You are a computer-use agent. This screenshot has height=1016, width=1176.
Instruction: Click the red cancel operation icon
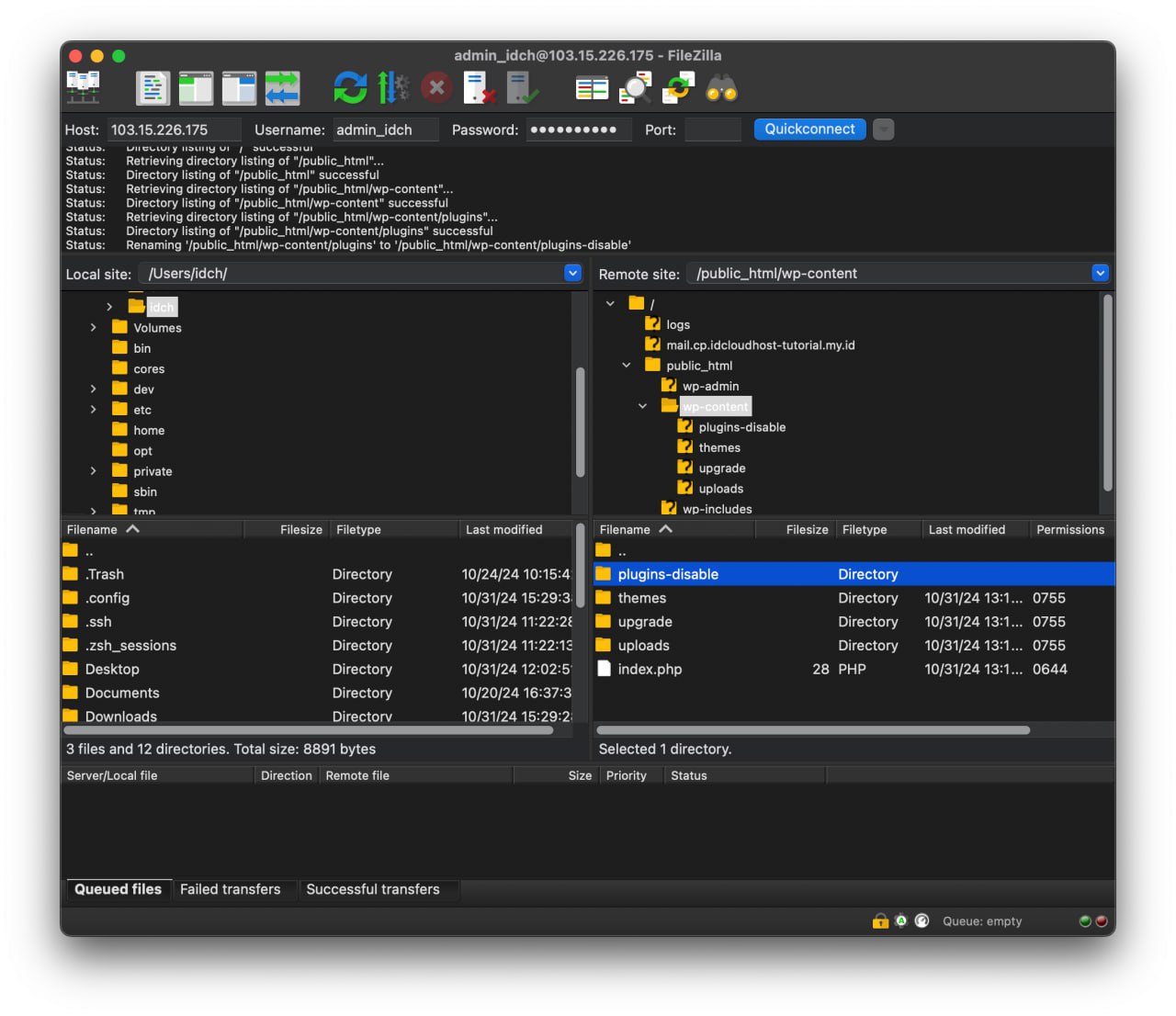tap(436, 88)
